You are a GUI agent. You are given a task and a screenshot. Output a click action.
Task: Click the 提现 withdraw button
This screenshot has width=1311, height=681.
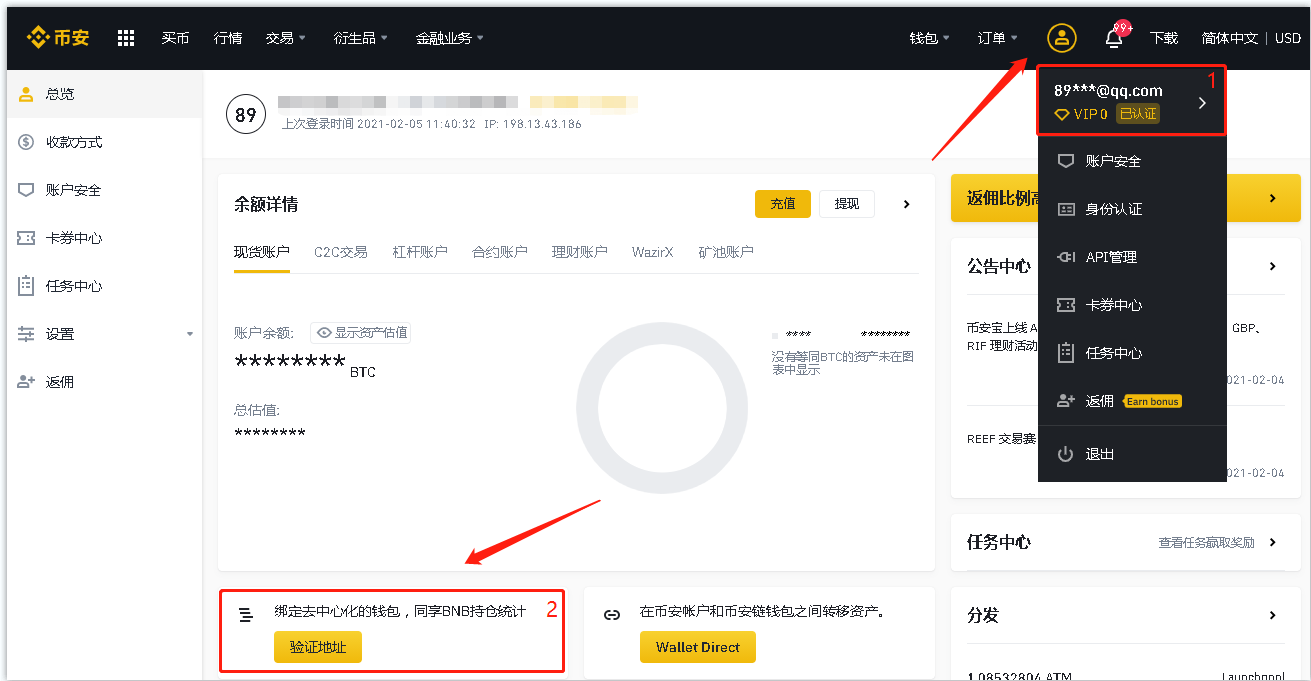tap(847, 204)
